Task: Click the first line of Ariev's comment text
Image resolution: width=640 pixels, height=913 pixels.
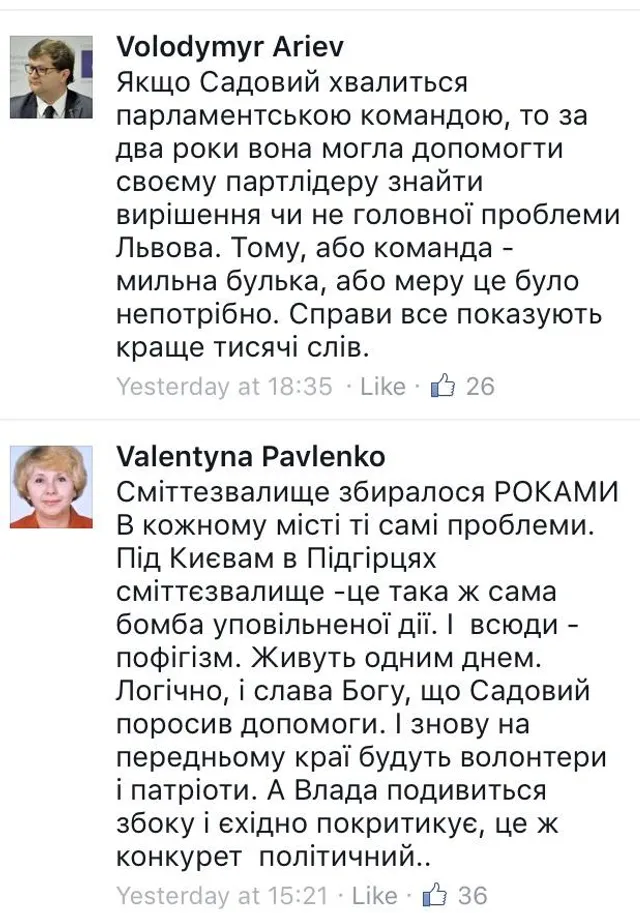Action: pyautogui.click(x=292, y=80)
